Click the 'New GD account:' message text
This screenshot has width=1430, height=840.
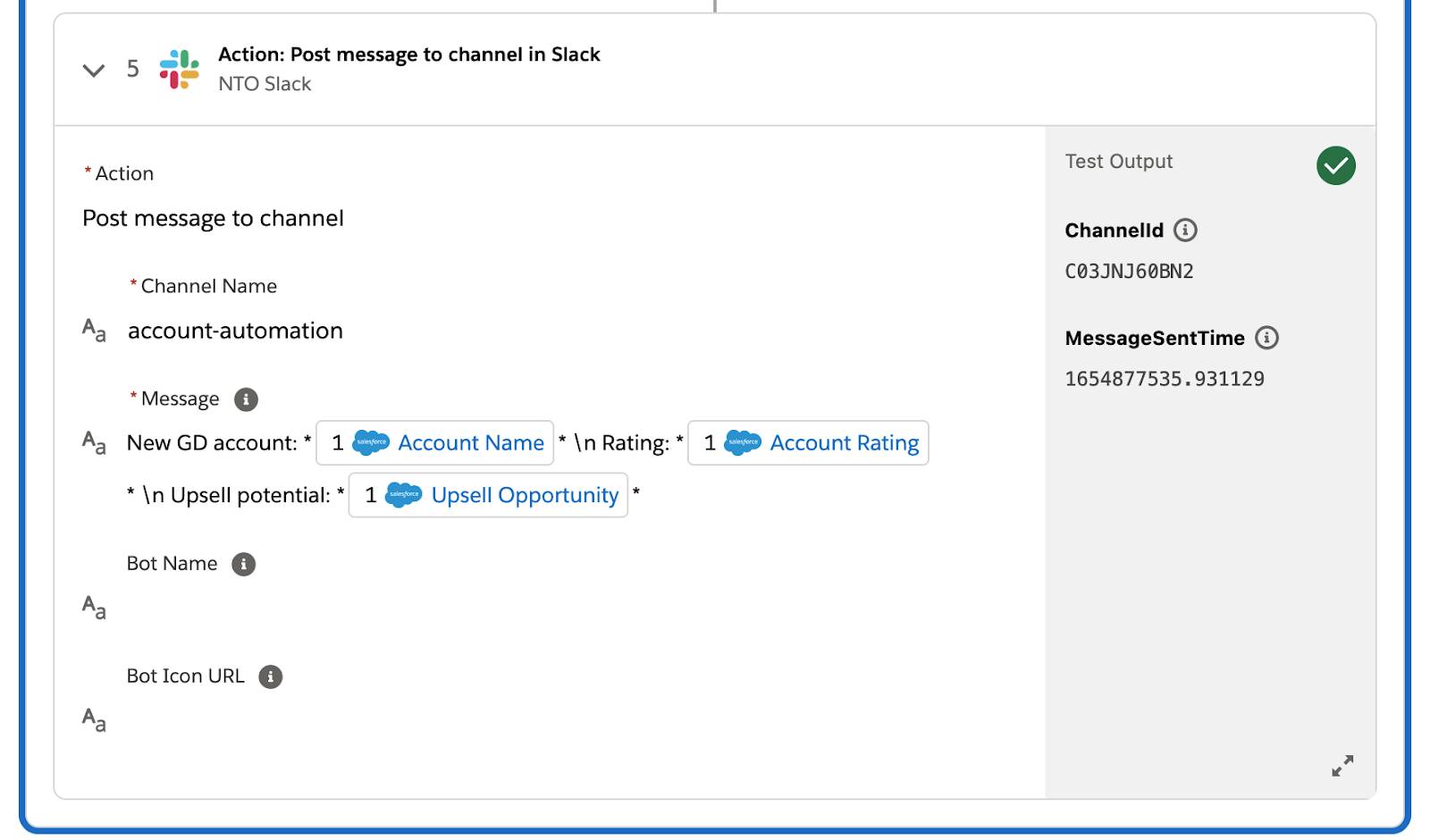[212, 443]
